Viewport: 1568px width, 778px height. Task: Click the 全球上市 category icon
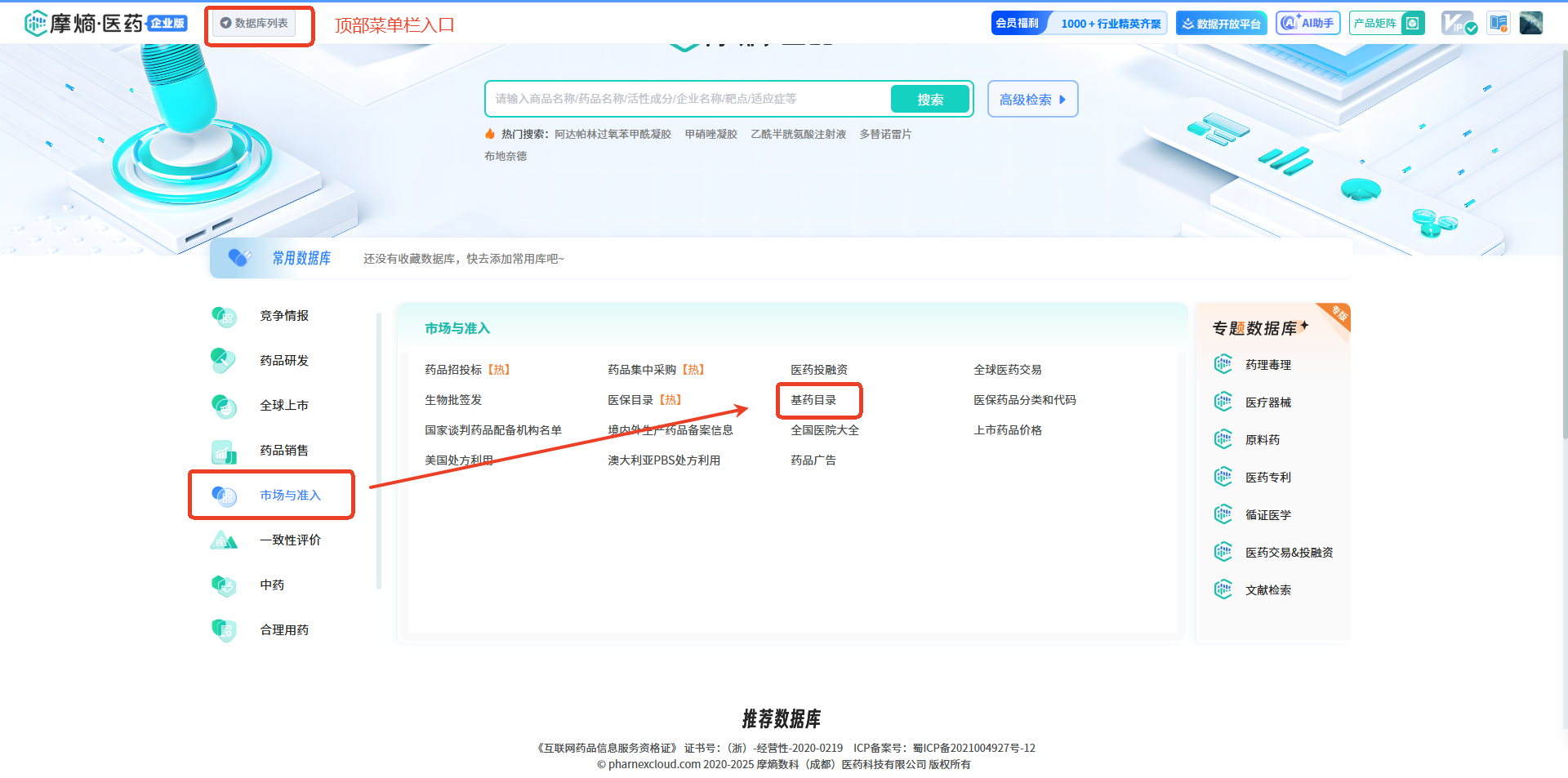point(224,406)
